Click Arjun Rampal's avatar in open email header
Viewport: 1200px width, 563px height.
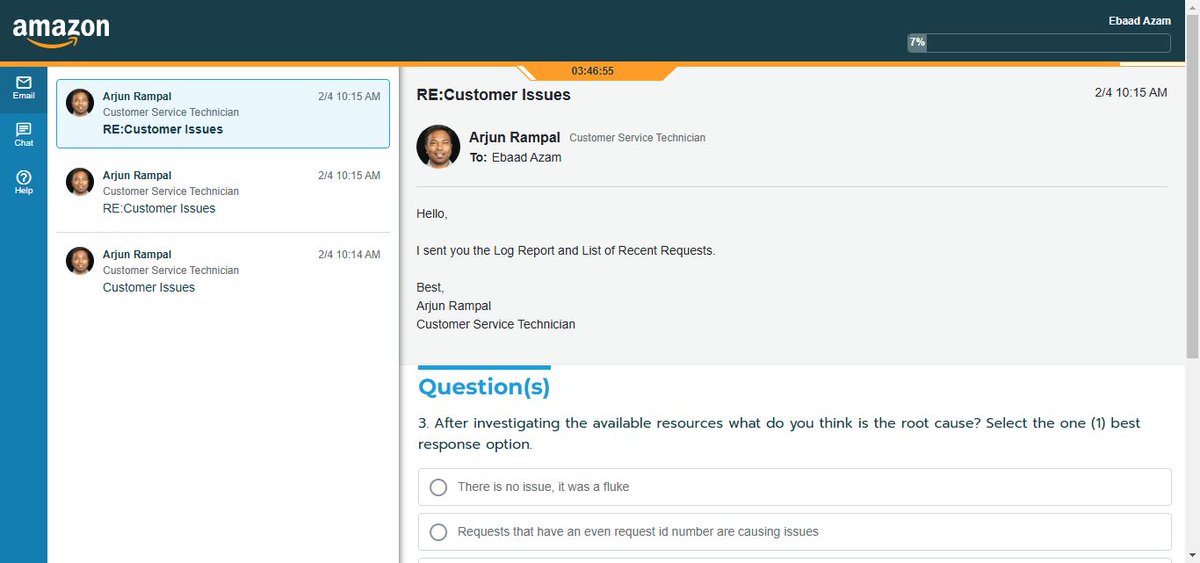(x=438, y=147)
